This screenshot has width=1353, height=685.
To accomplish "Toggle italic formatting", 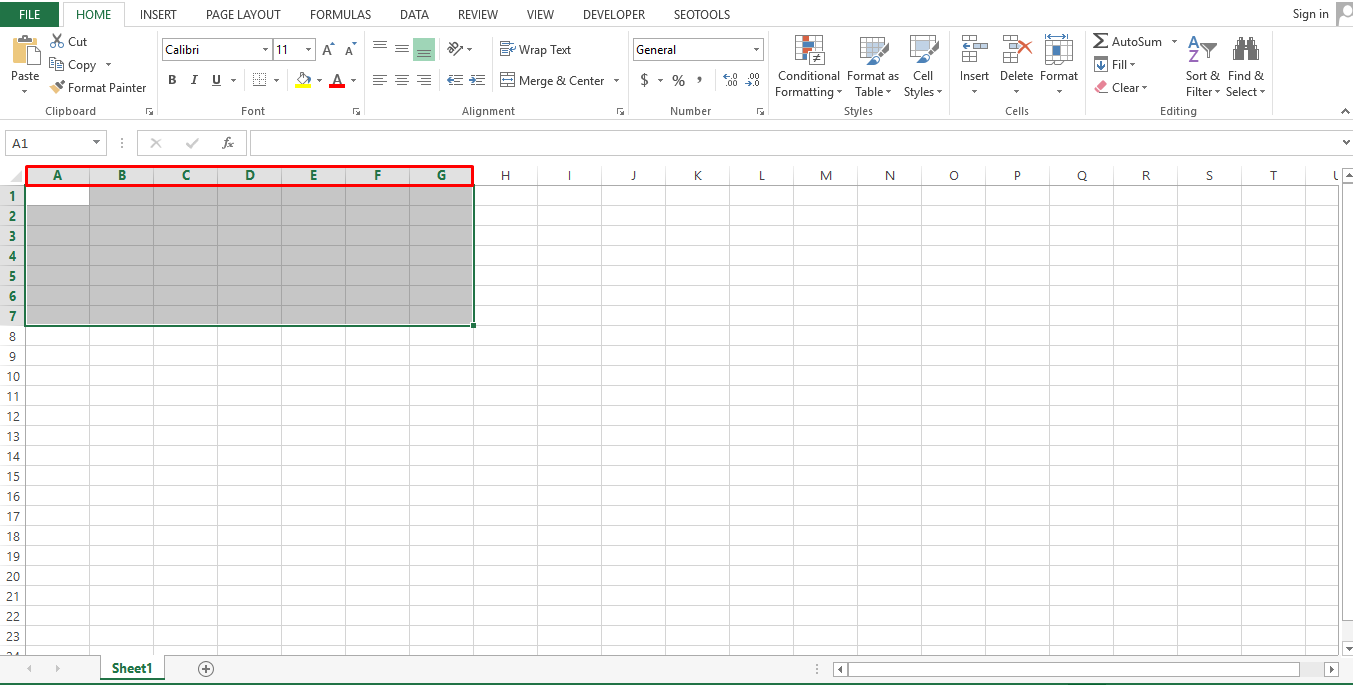I will click(193, 80).
